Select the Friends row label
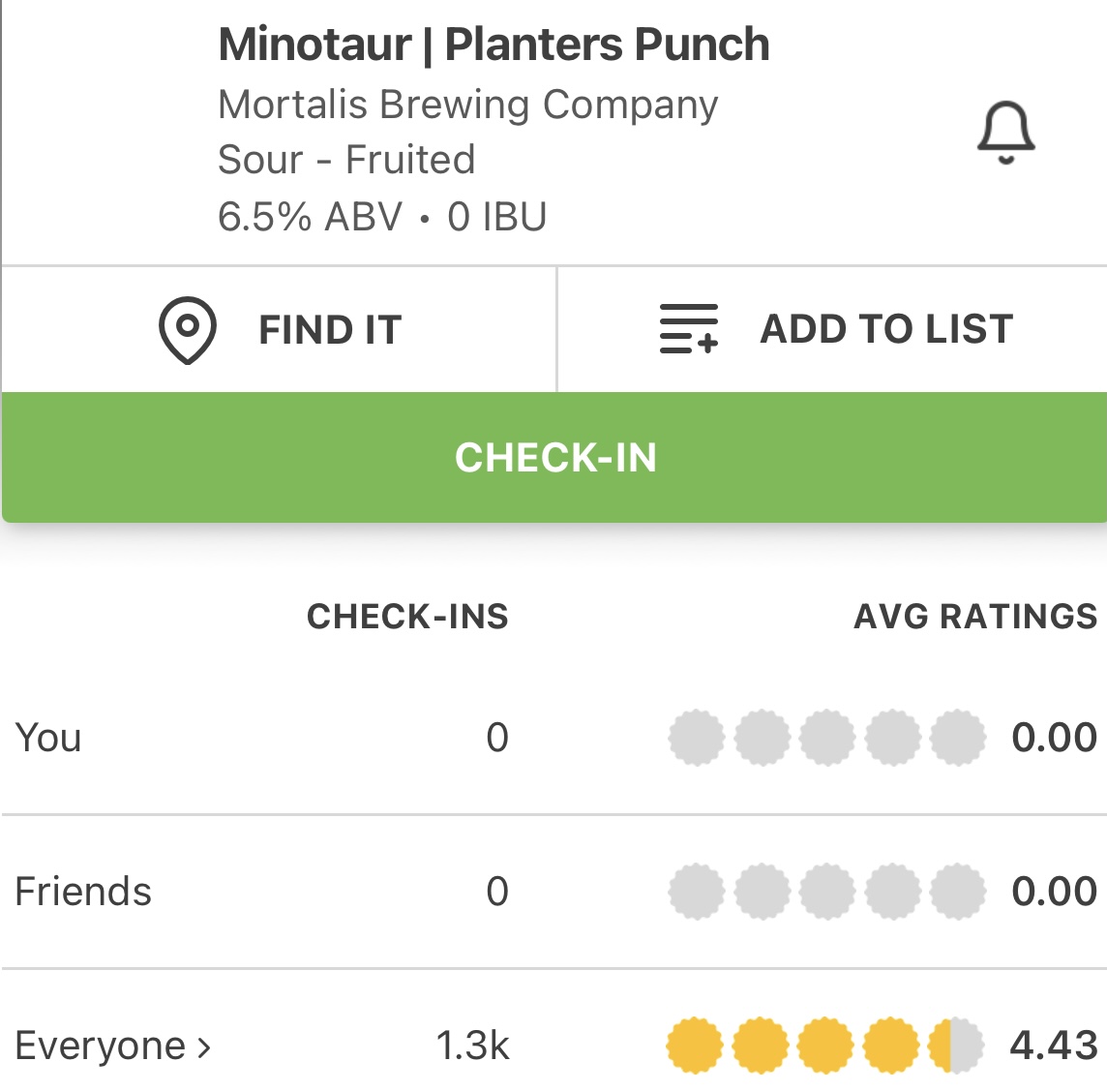1107x1092 pixels. coord(83,892)
